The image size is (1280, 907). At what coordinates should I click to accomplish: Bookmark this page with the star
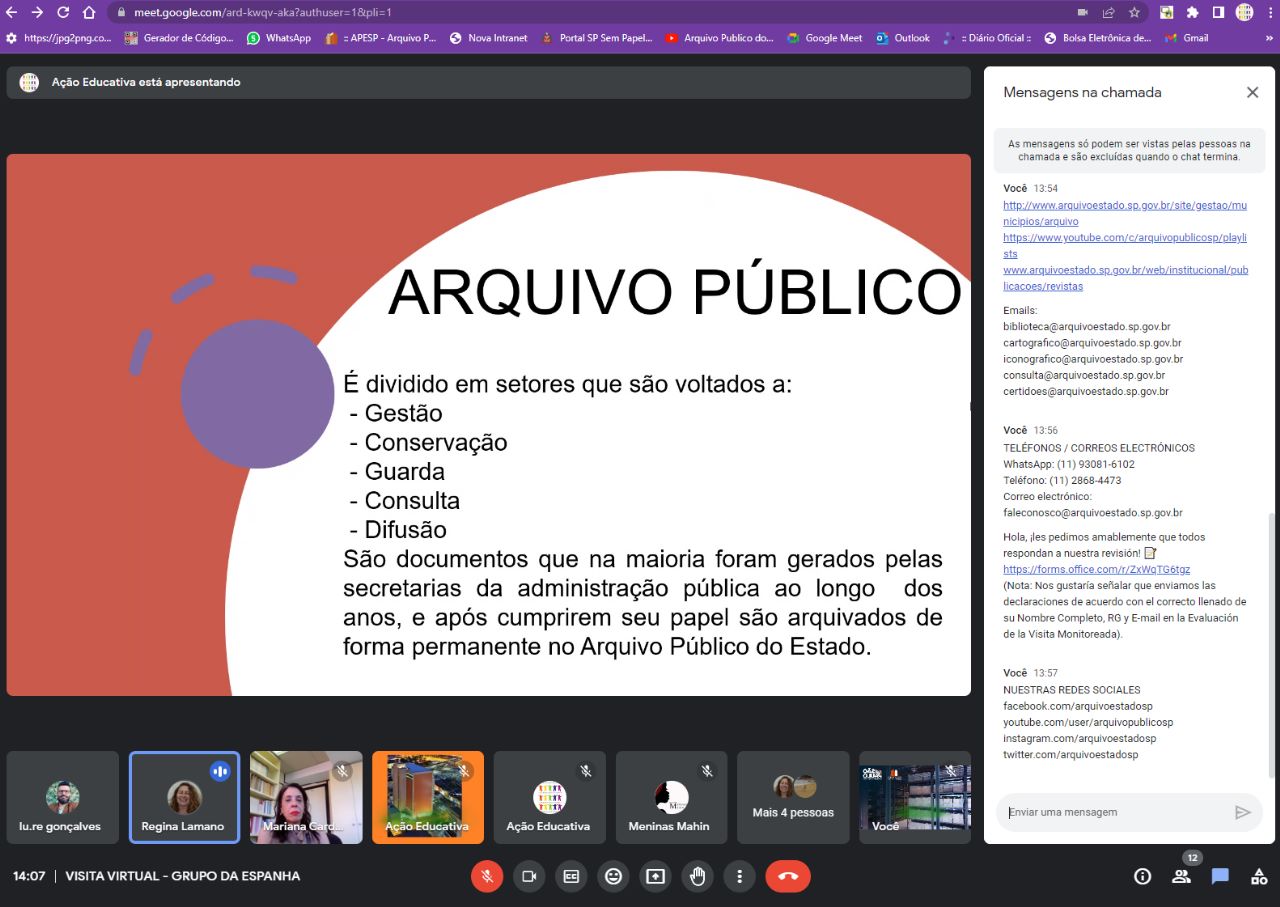coord(1134,13)
